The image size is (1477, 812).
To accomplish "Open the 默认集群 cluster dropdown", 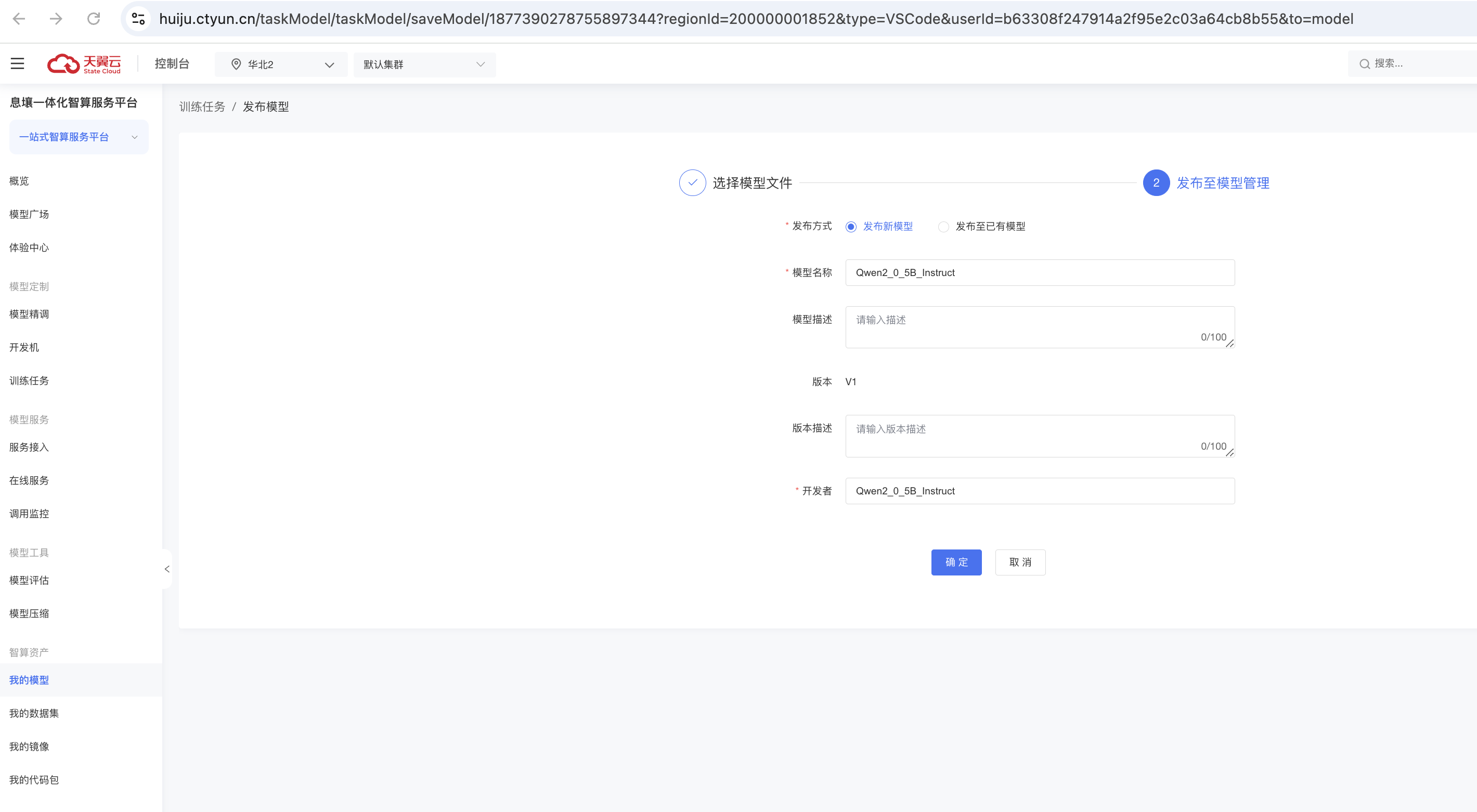I will [424, 64].
